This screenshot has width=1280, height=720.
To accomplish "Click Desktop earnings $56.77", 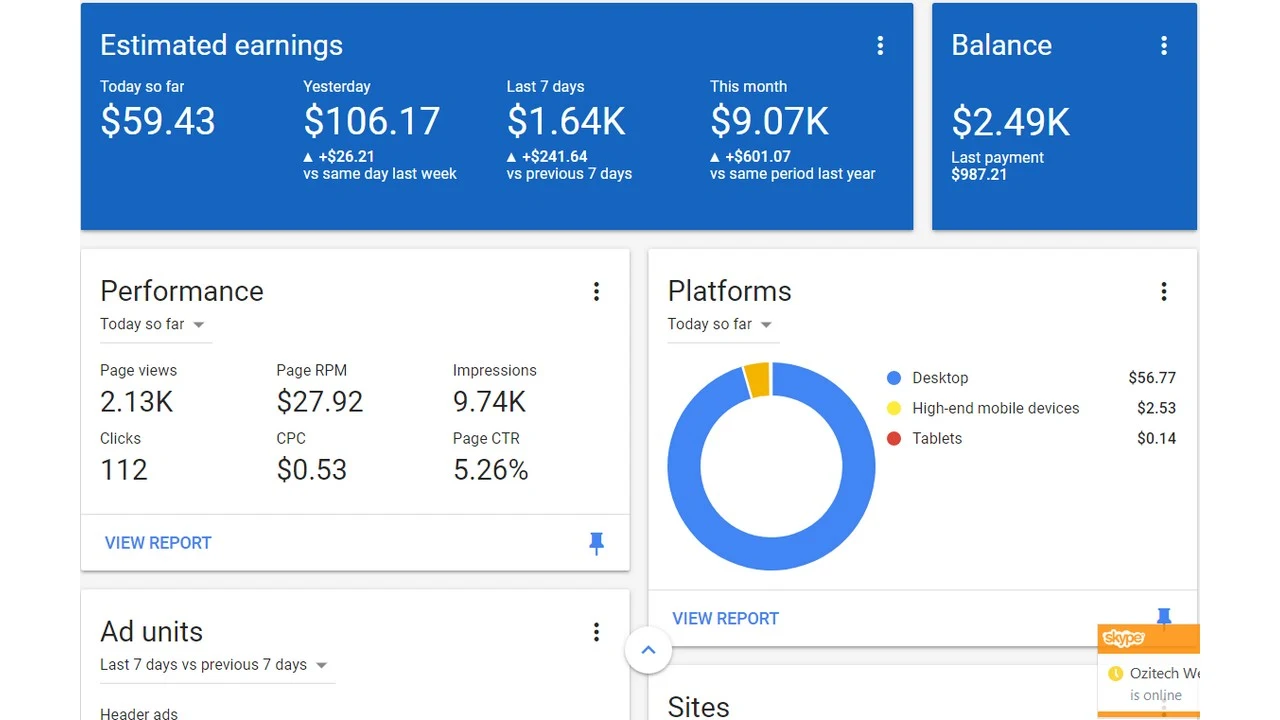I will coord(1152,378).
